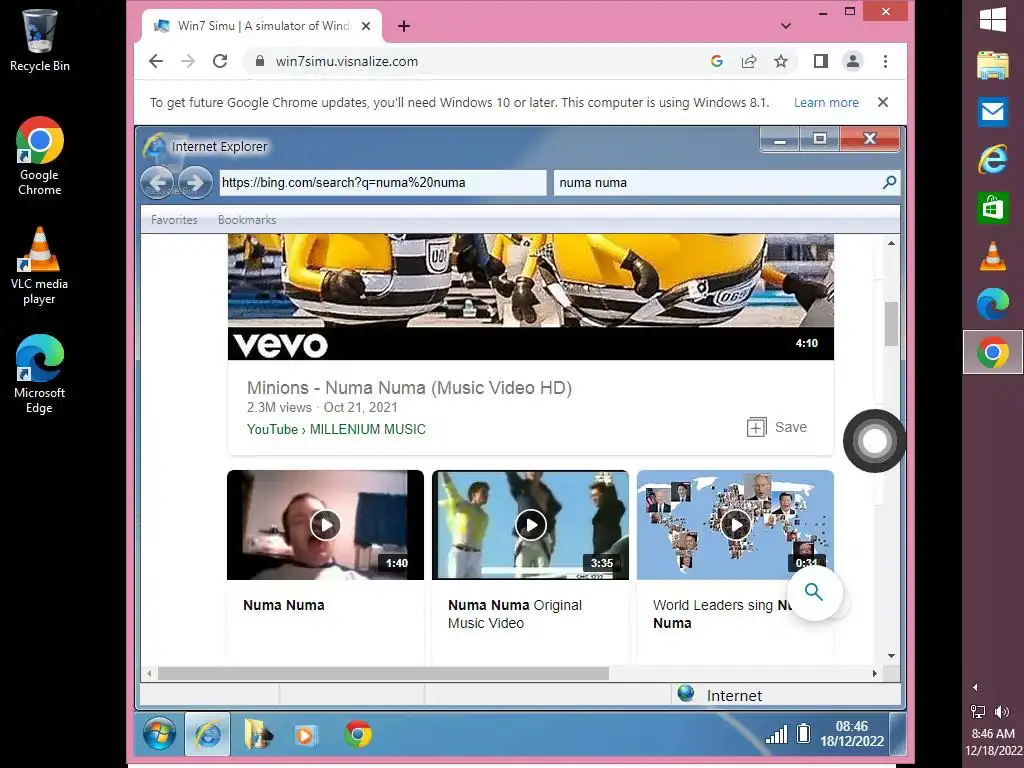Click the horizontal scrollbar thumb
1024x768 pixels.
(383, 673)
